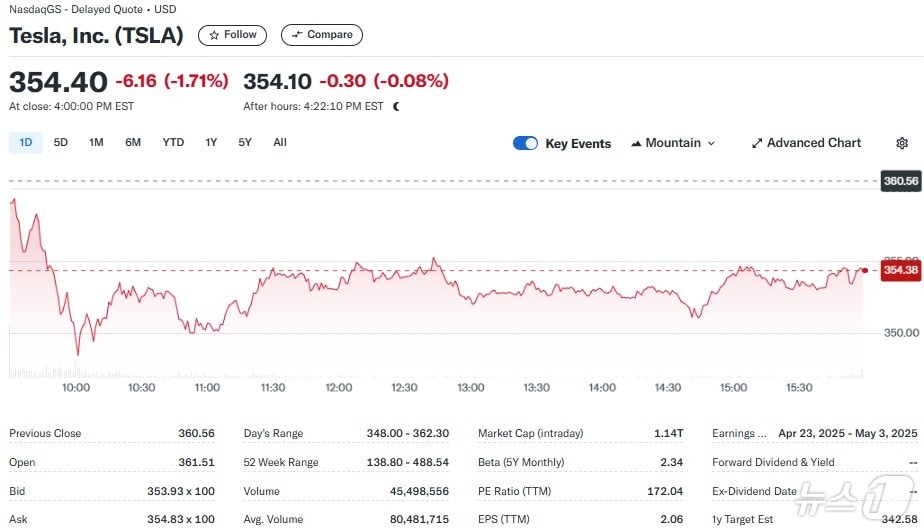Screen dimensions: 924x532
Task: Toggle the Key Events switch
Action: 525,143
